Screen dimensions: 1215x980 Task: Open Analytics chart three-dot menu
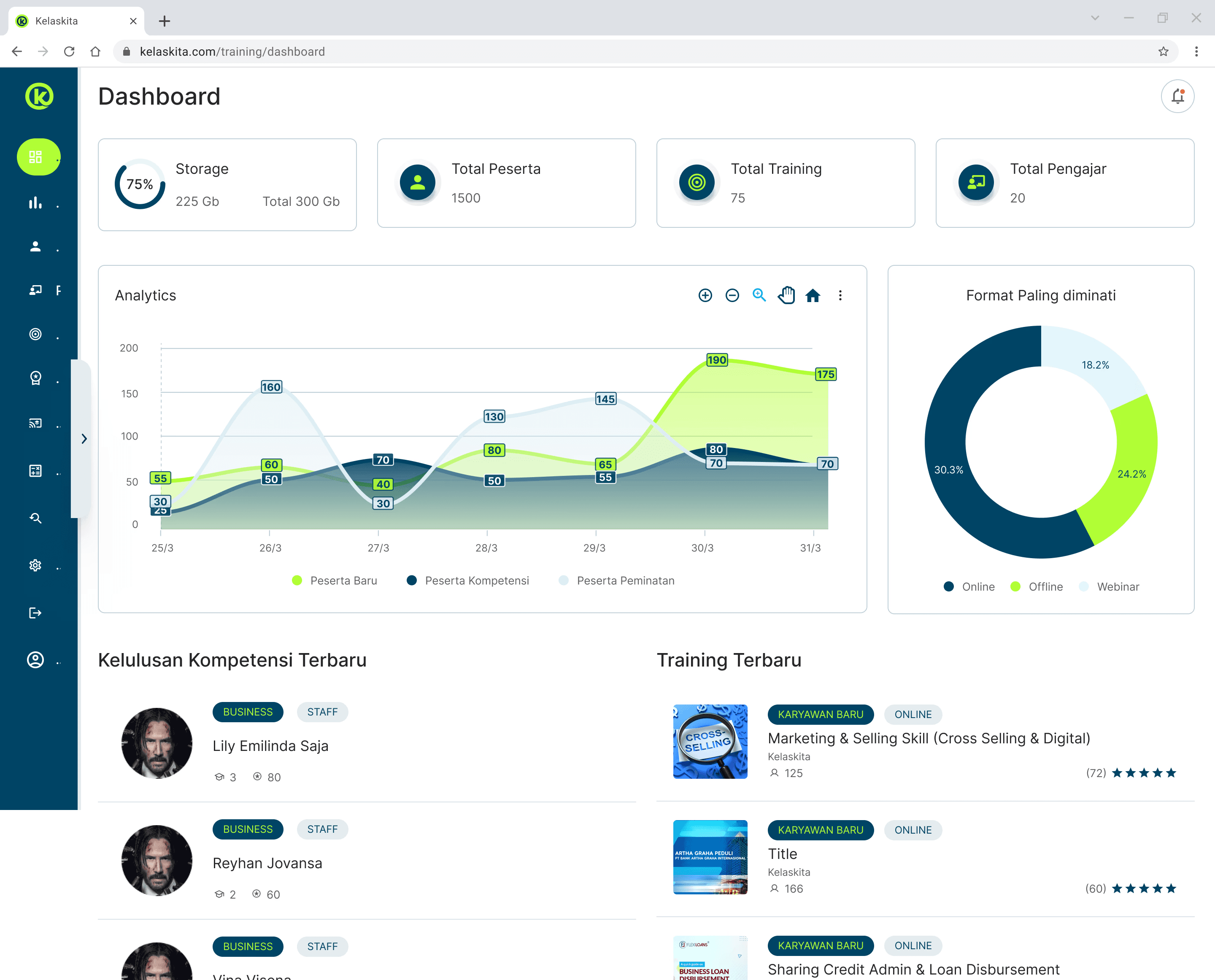(840, 295)
